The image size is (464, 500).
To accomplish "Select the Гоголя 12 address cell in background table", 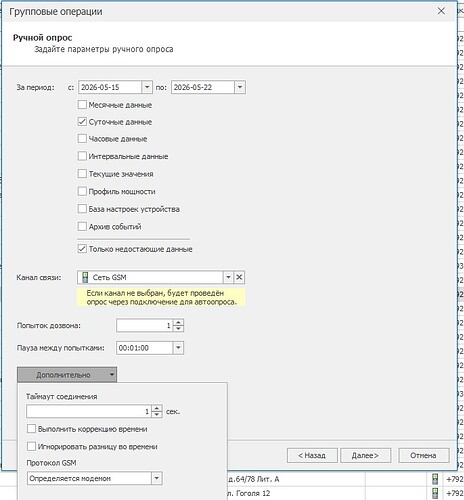I will (296, 493).
